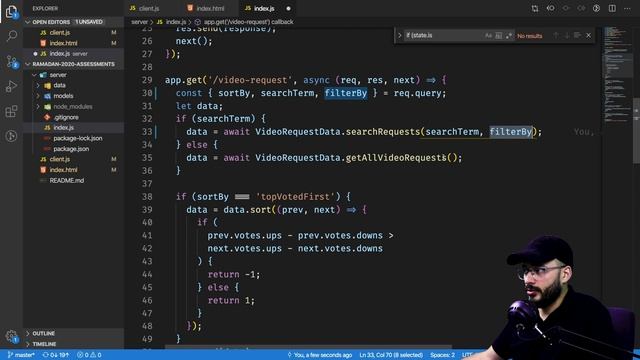Open client.js from Open Editors list

[x=60, y=33]
